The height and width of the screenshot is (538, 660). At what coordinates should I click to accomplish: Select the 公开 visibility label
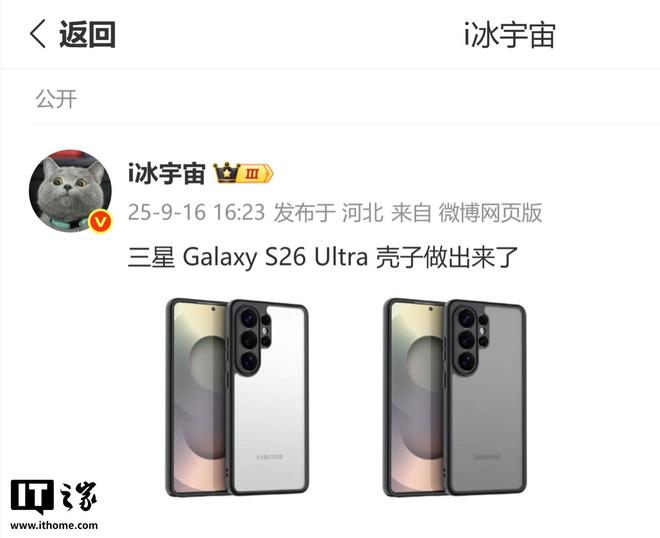[56, 99]
